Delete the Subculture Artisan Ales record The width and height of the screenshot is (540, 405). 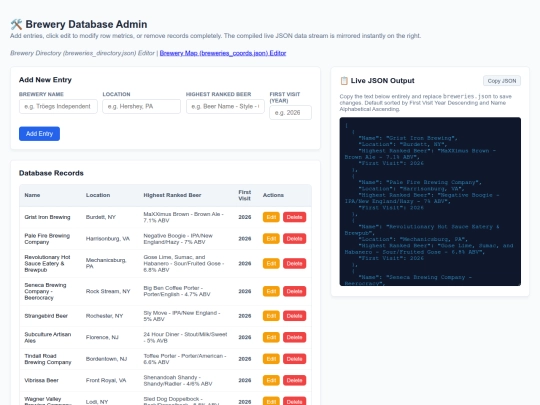tap(294, 337)
